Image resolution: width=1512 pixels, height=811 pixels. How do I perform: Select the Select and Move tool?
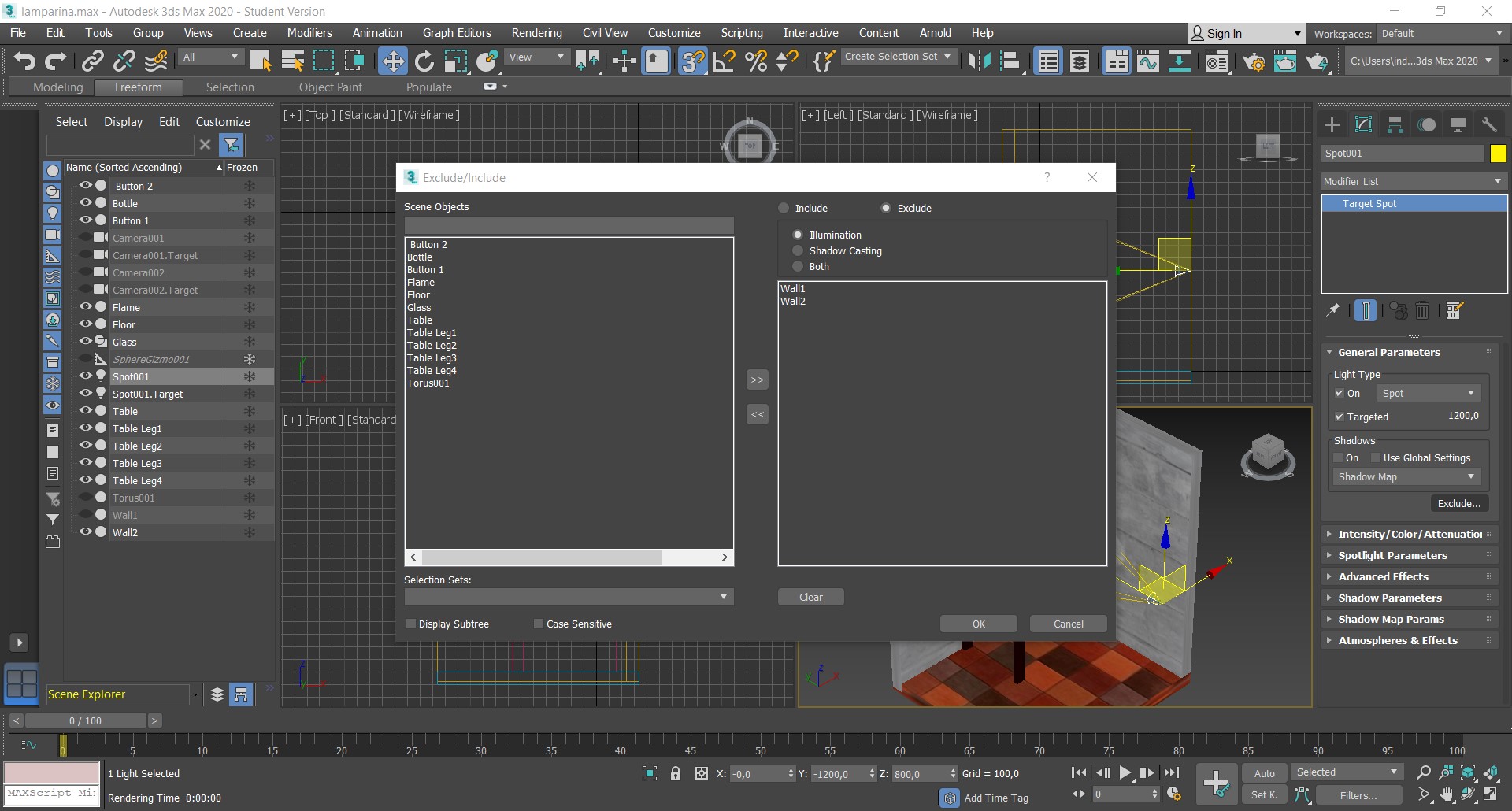click(x=393, y=61)
